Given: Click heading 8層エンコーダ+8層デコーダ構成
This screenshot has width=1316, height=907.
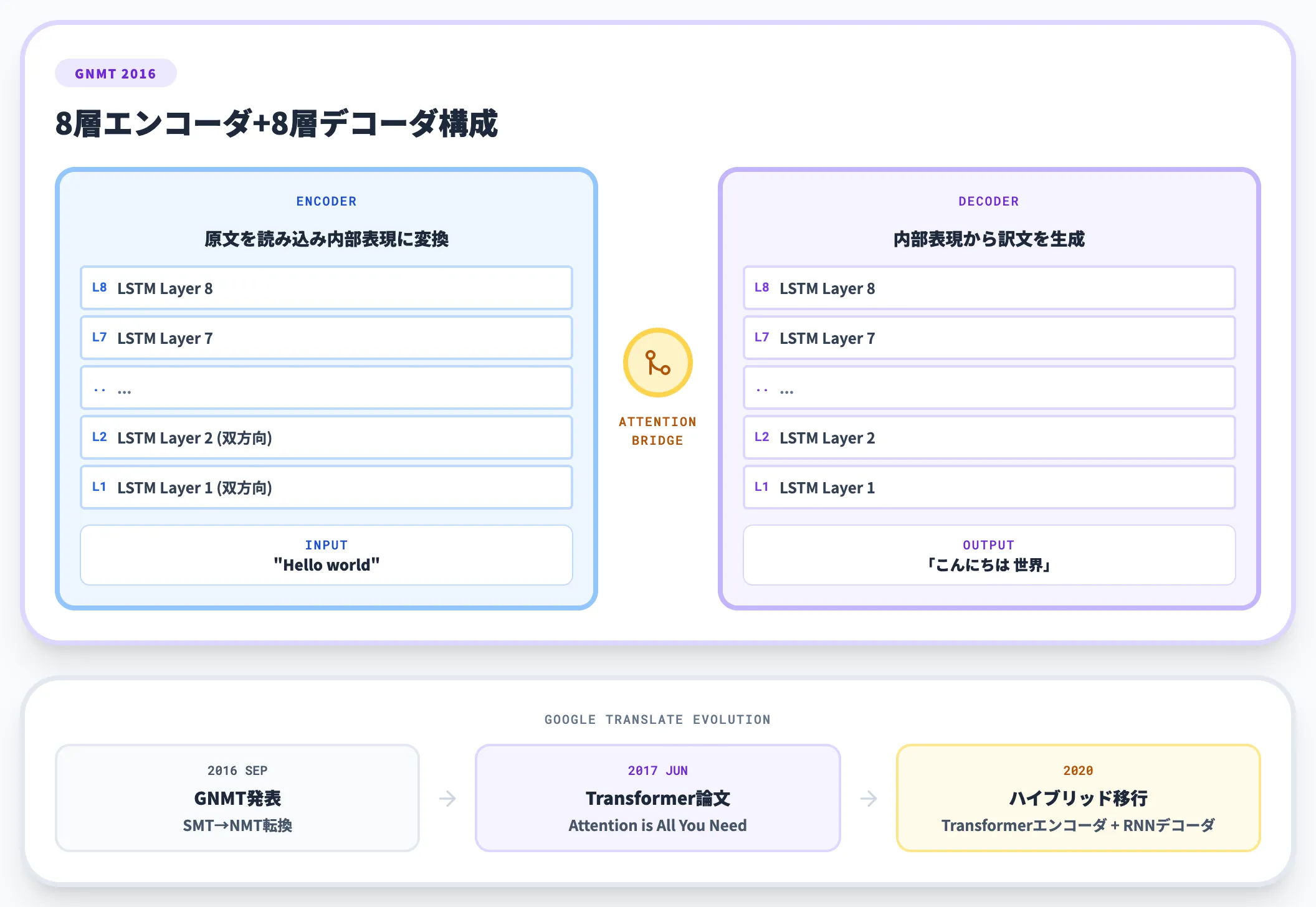Looking at the screenshot, I should point(277,123).
